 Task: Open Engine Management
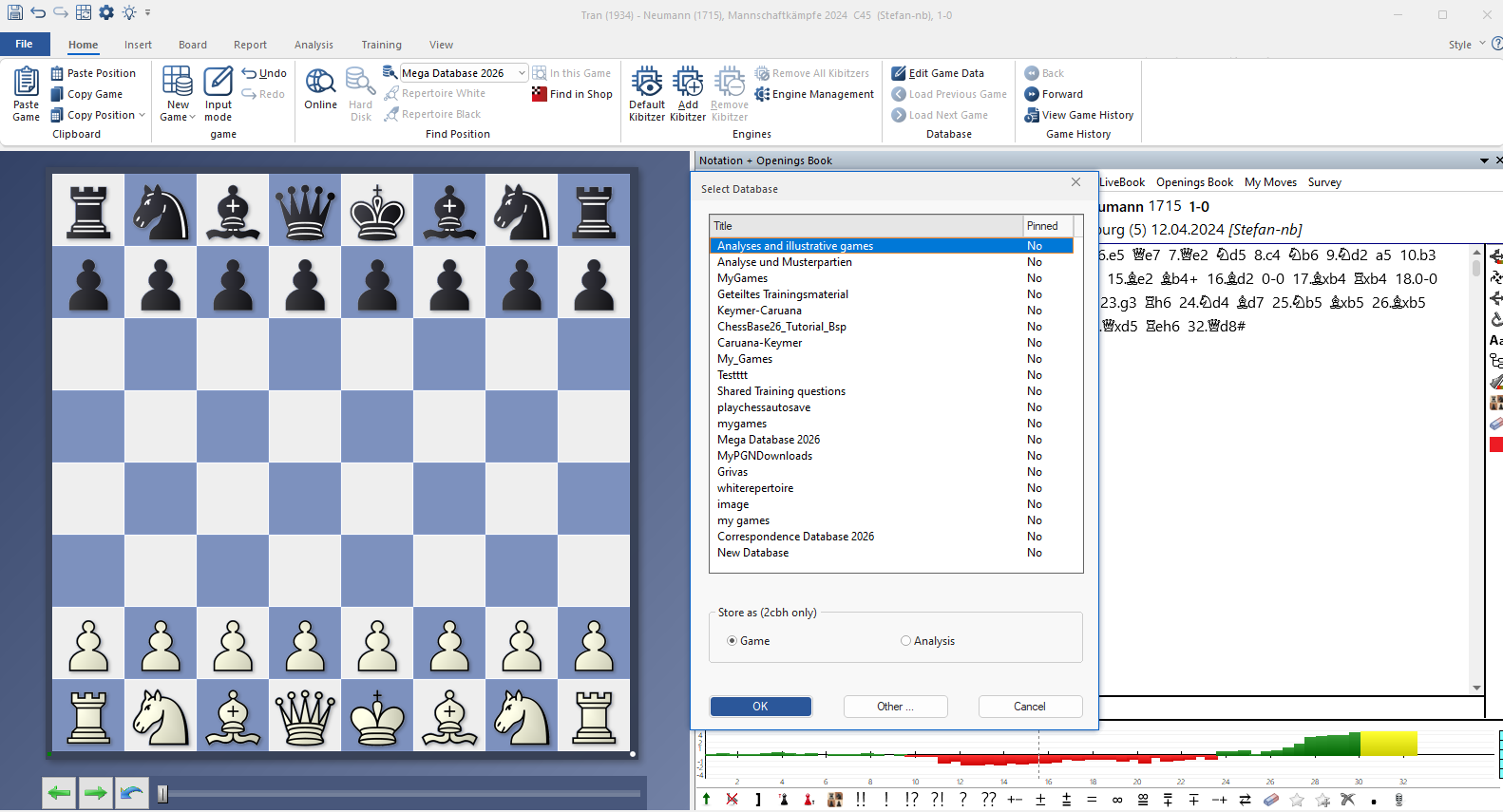point(814,94)
